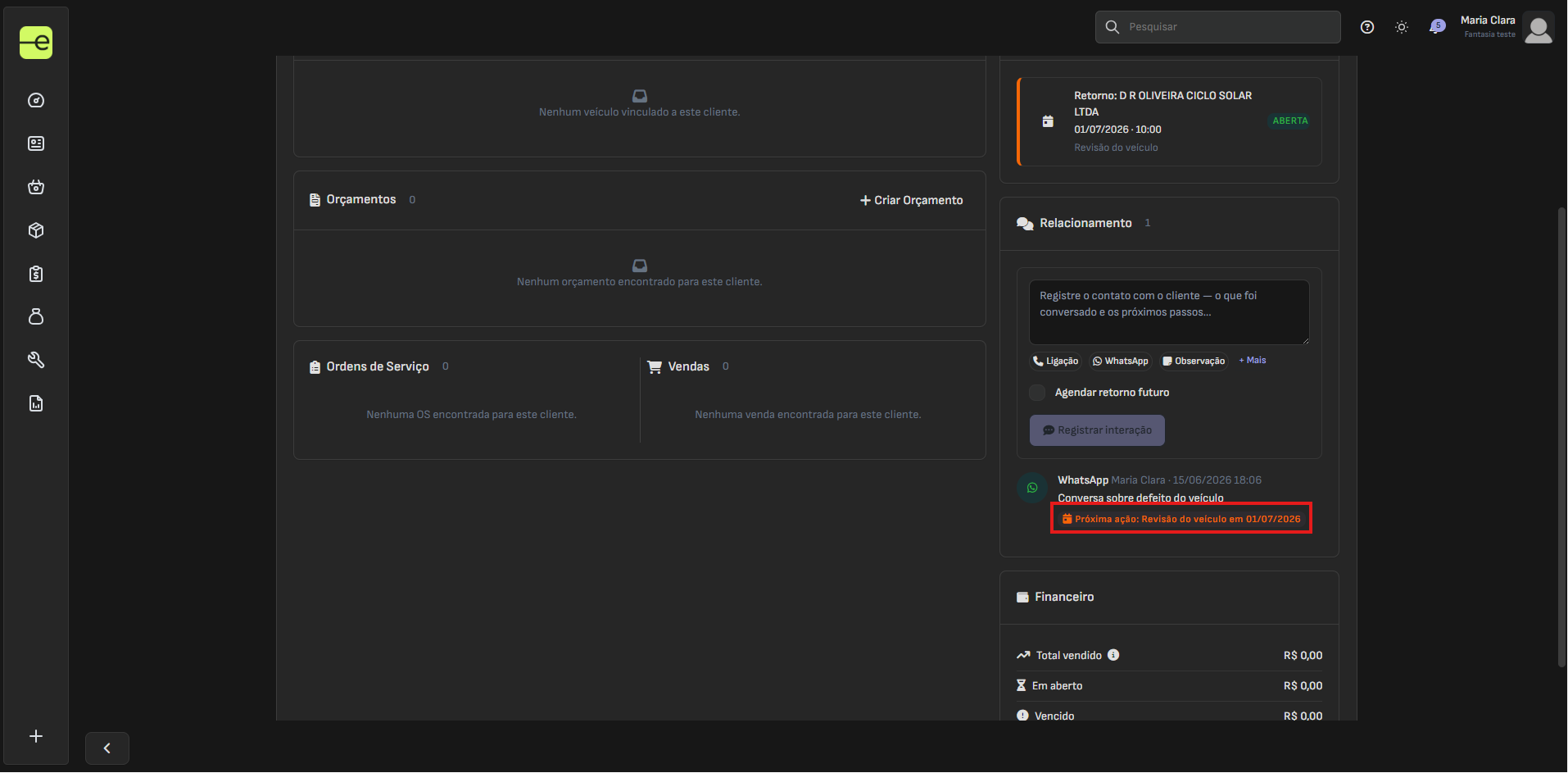Click Próxima ação: Revisão do veículo text
1568x773 pixels.
1181,519
